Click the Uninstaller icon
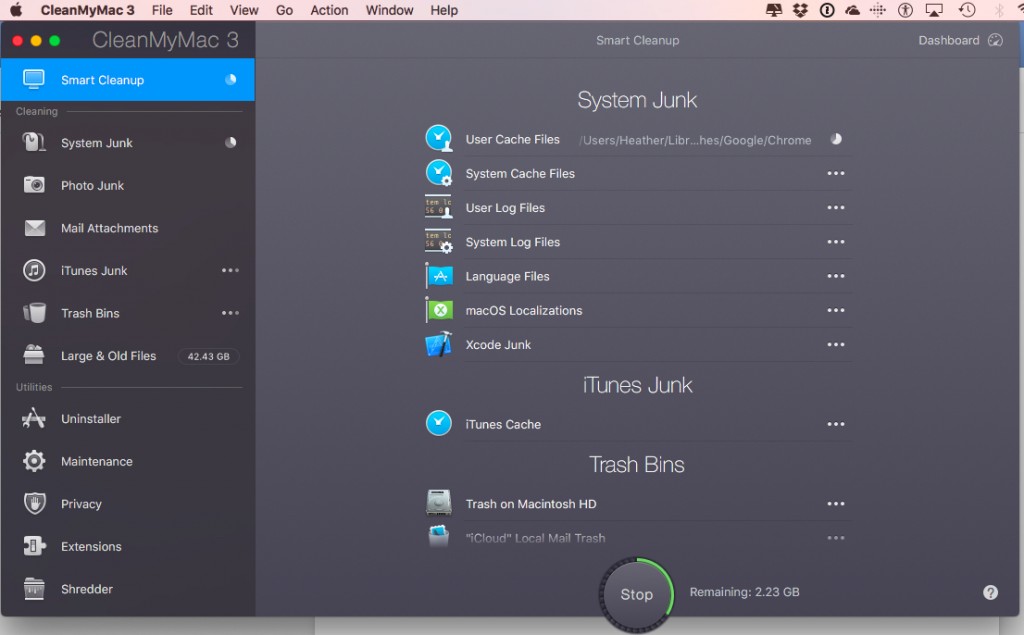 (x=34, y=418)
